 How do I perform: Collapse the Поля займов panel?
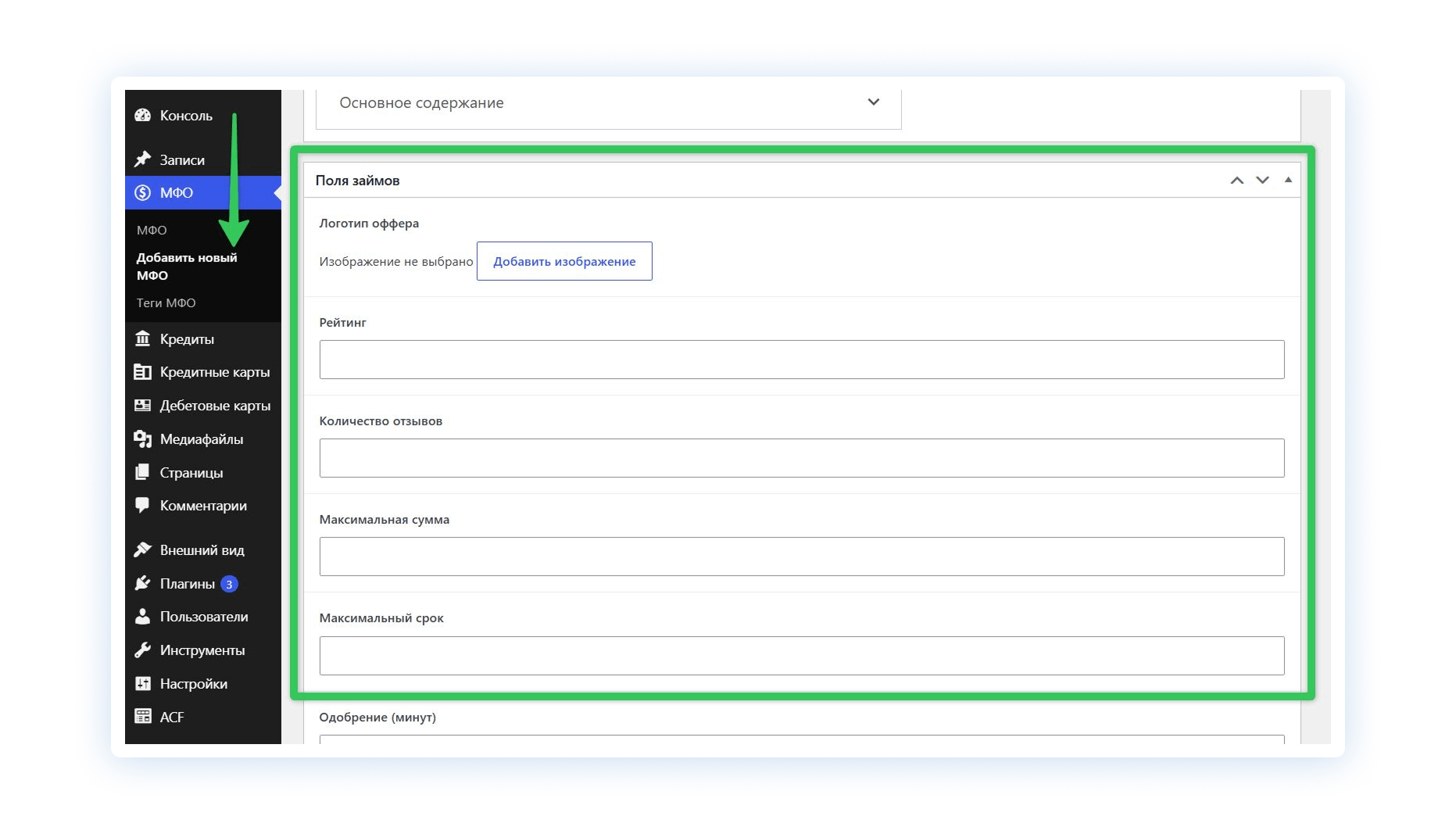pos(1288,180)
